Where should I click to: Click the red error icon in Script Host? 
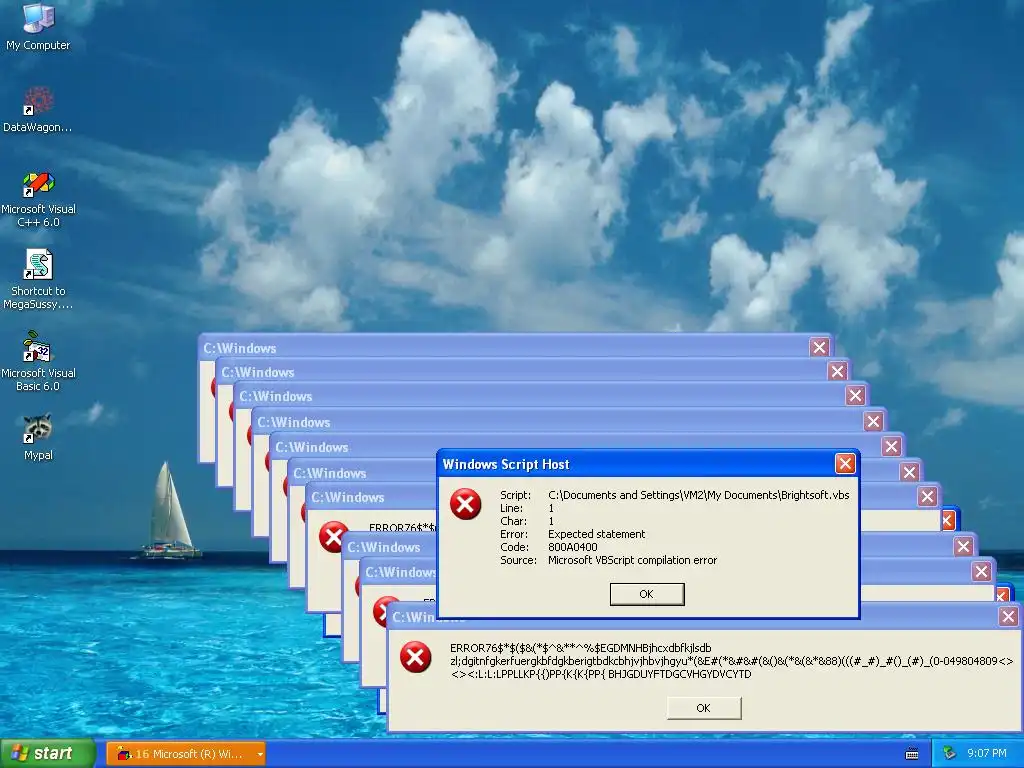pyautogui.click(x=465, y=504)
